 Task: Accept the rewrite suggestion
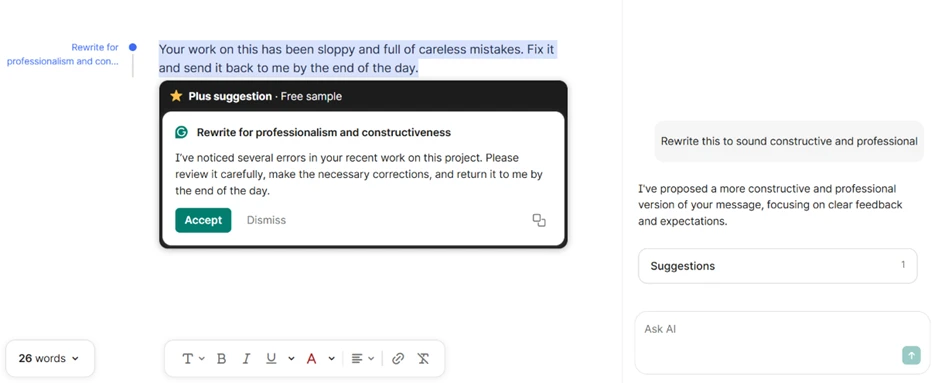click(x=203, y=220)
